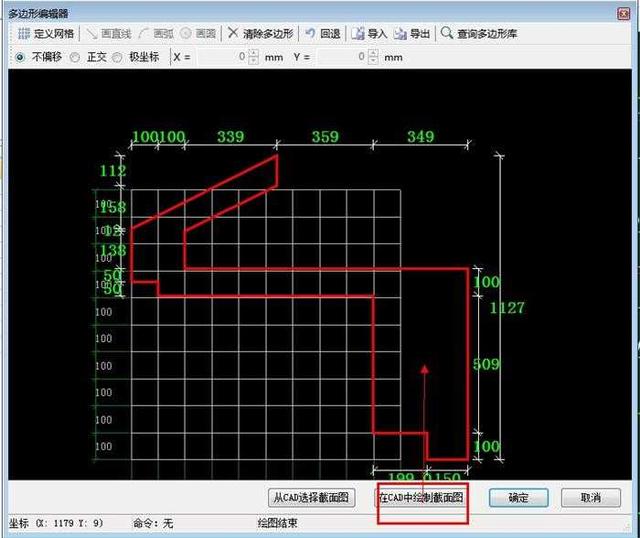Click the Y coordinate input field
This screenshot has width=640, height=538.
point(343,57)
